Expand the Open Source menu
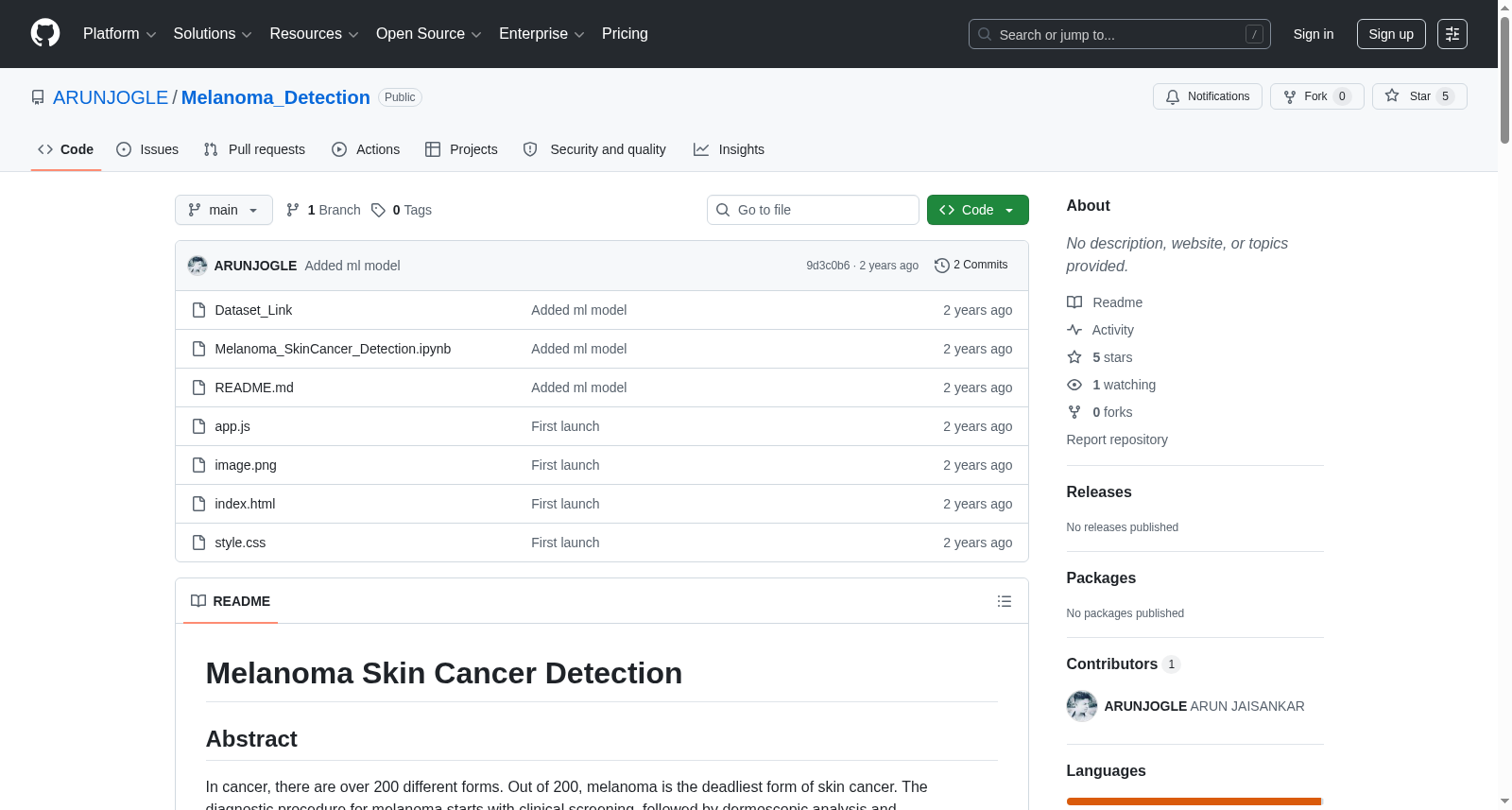1512x810 pixels. [429, 34]
